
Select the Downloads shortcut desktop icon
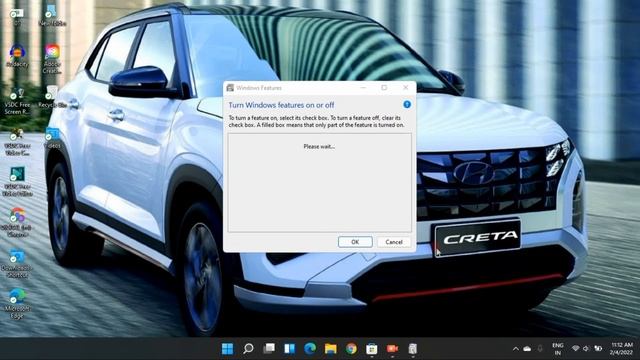point(17,263)
